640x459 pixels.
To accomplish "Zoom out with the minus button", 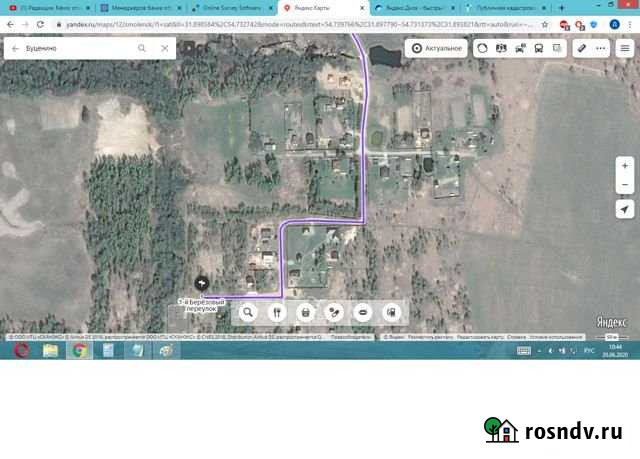I will pyautogui.click(x=624, y=185).
